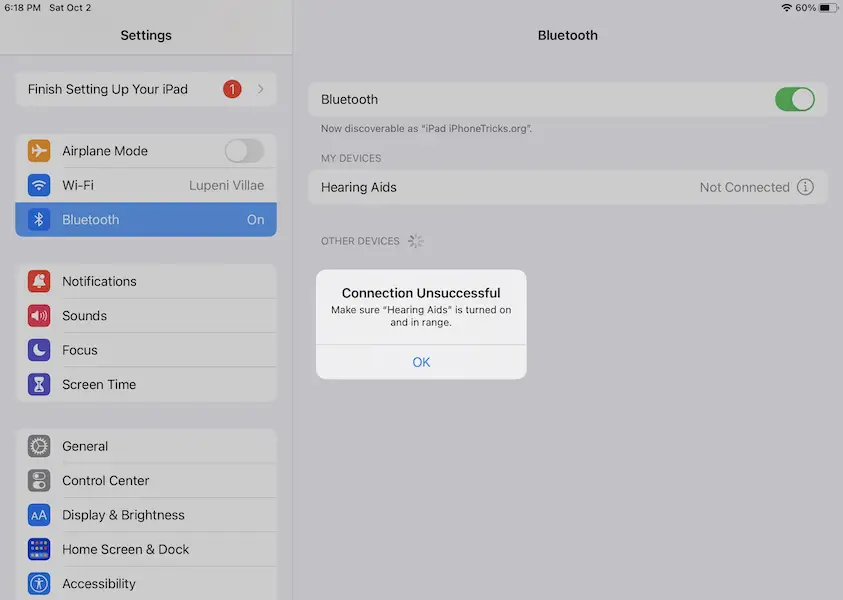Open Home Screen & Dock settings
Image resolution: width=843 pixels, height=600 pixels.
point(125,549)
